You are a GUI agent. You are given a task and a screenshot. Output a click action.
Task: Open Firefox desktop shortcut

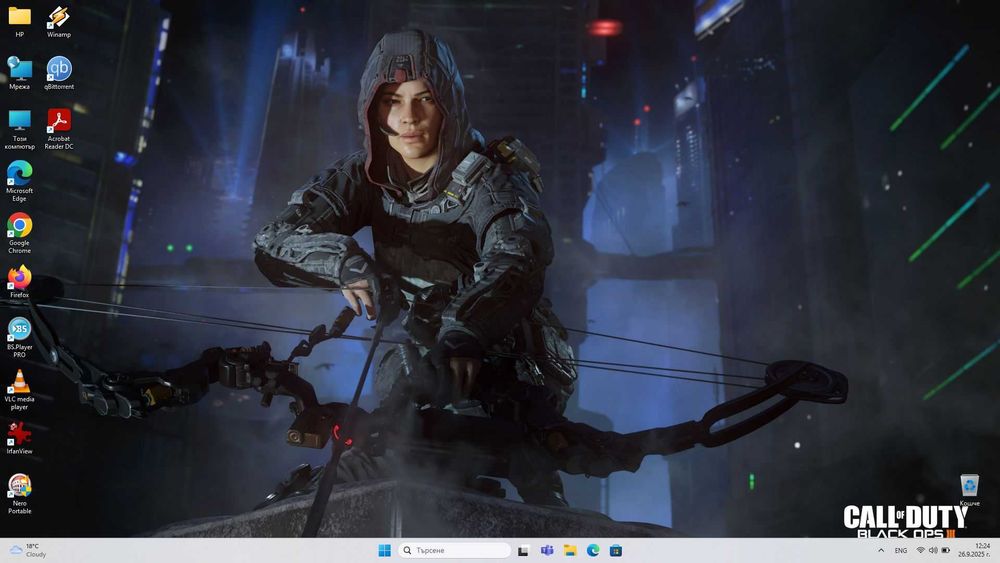pyautogui.click(x=19, y=277)
